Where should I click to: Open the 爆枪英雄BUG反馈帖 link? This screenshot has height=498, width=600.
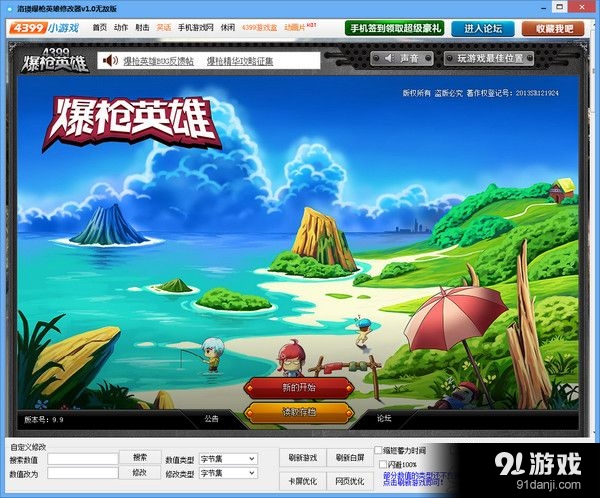[158, 61]
